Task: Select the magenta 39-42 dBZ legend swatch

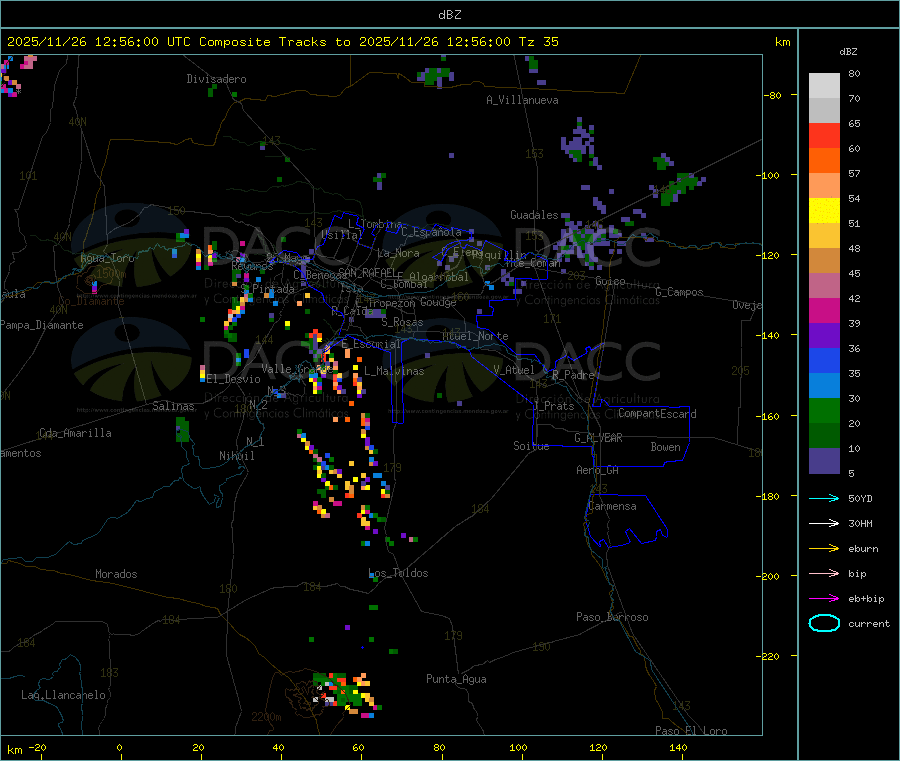Action: [824, 310]
